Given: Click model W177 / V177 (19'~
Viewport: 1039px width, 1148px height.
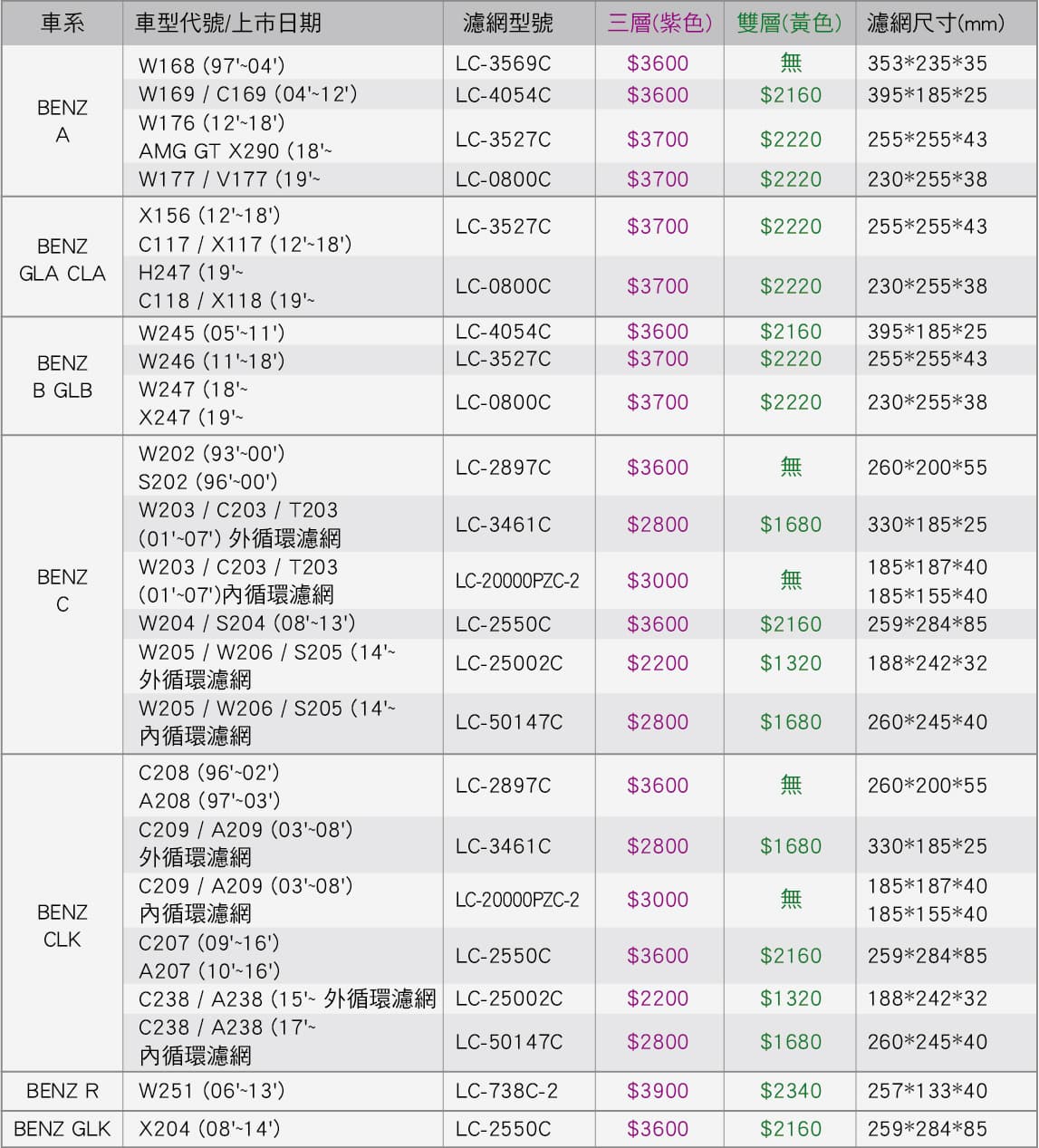Looking at the screenshot, I should [229, 179].
